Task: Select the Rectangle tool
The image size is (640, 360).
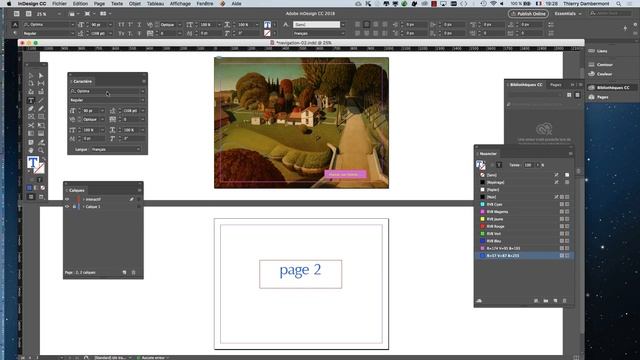Action: 41,117
